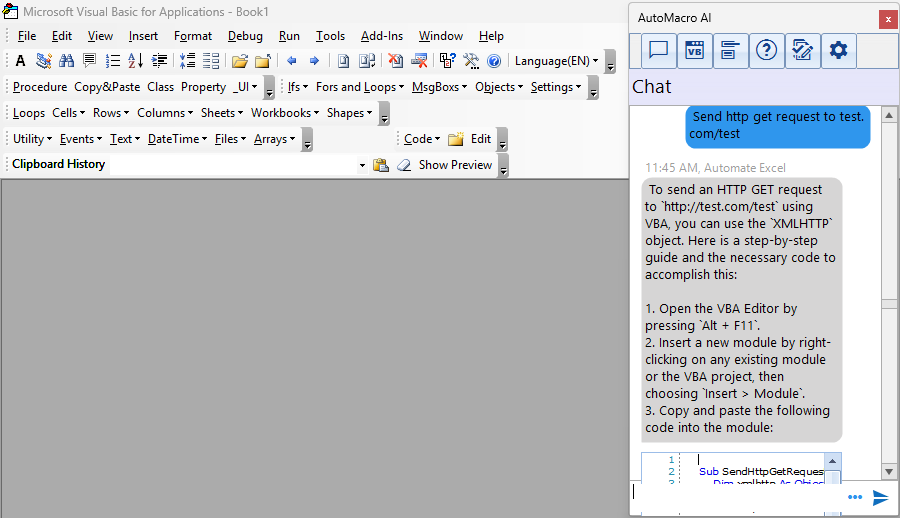900x518 pixels.
Task: Open the MsgBoxes dropdown menu
Action: [x=439, y=87]
